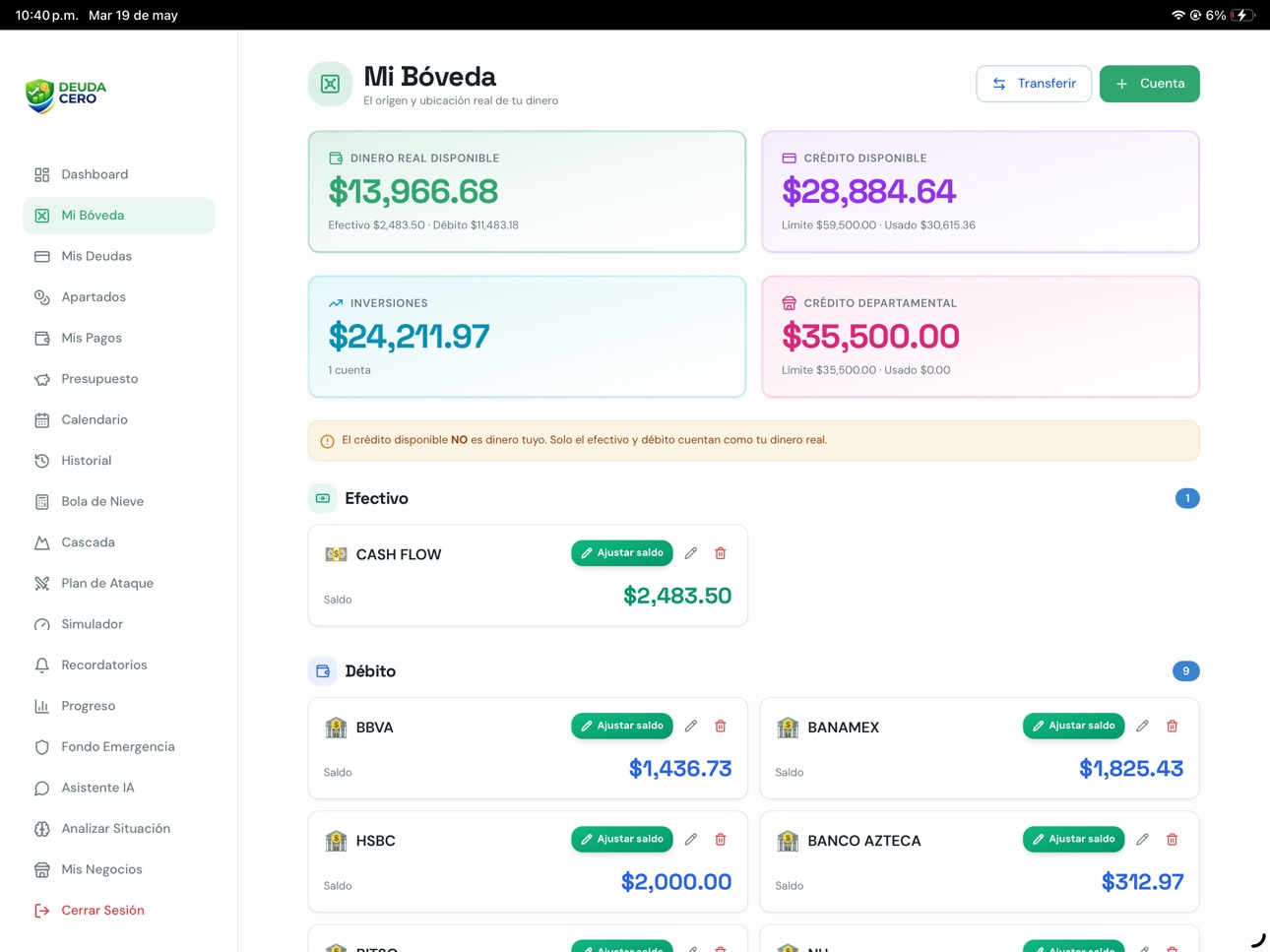The width and height of the screenshot is (1270, 952).
Task: Click the 10:40 p.m. clock in status bar
Action: click(x=46, y=15)
